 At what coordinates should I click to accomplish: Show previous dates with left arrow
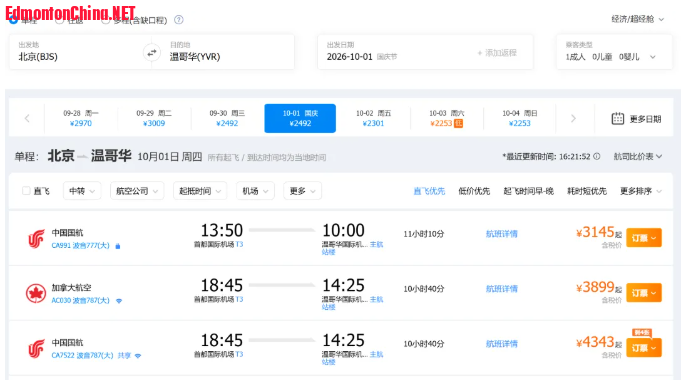[27, 118]
